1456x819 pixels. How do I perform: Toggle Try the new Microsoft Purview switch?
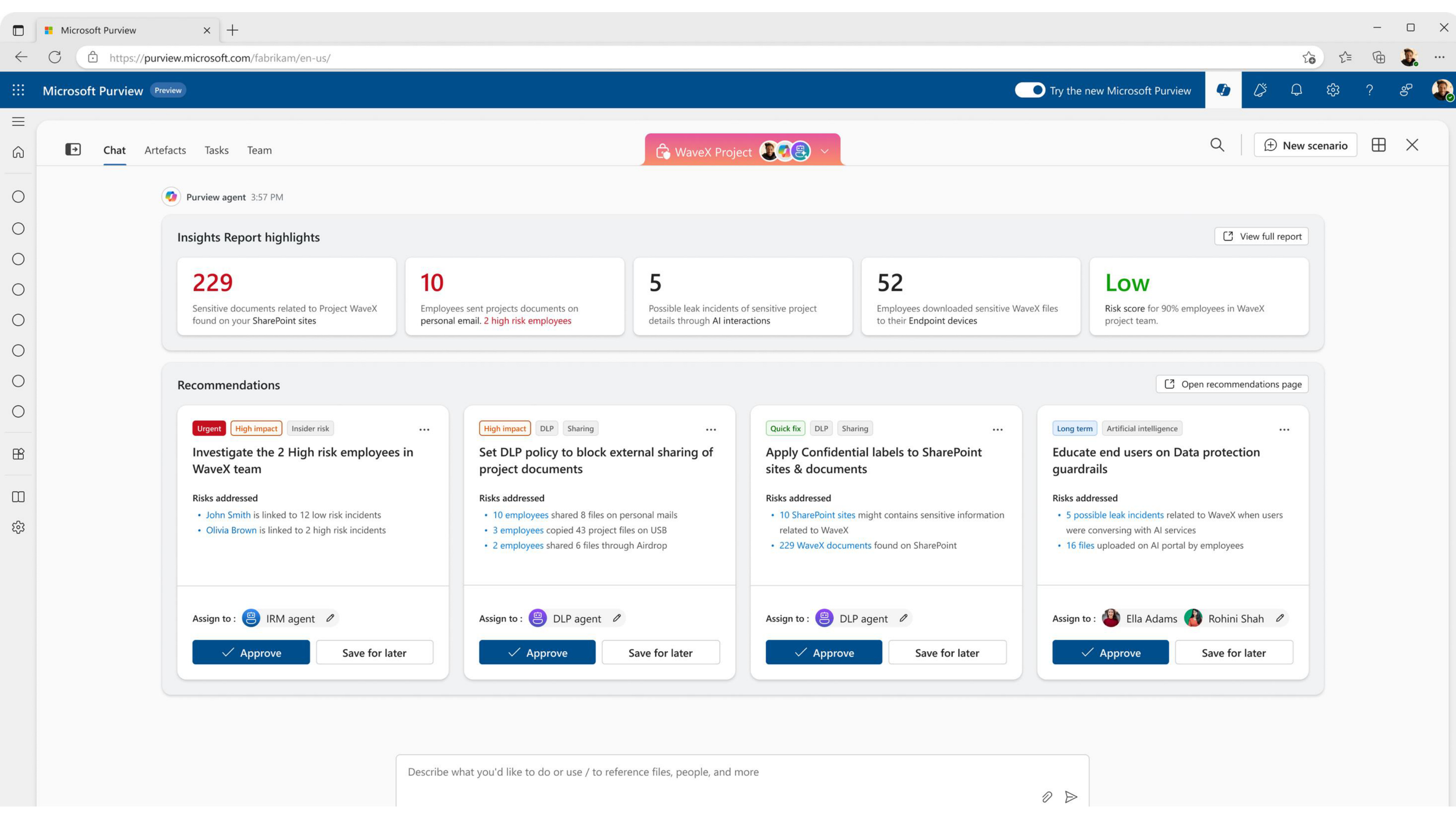pyautogui.click(x=1029, y=90)
